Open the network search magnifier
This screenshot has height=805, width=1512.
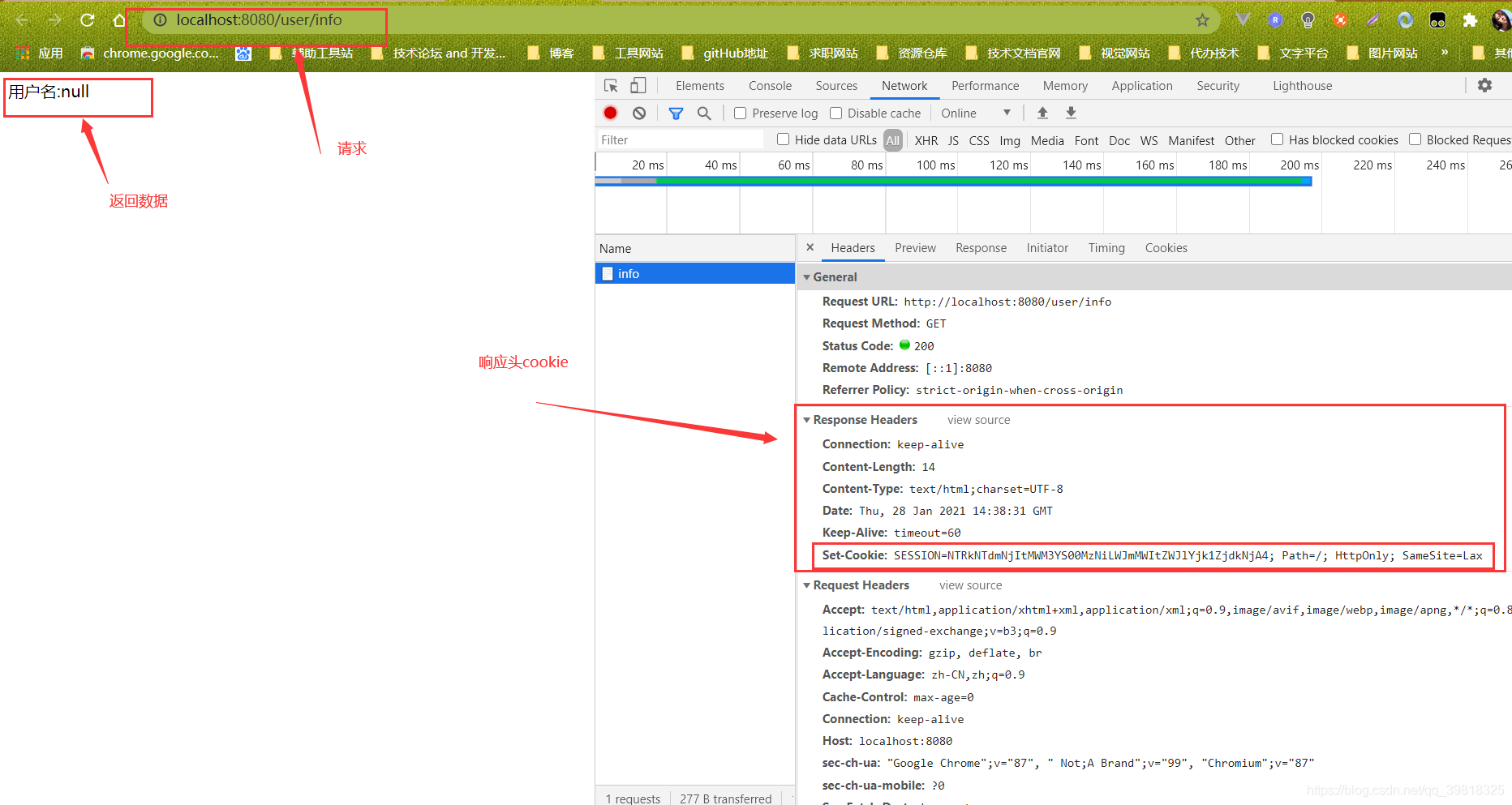coord(704,113)
